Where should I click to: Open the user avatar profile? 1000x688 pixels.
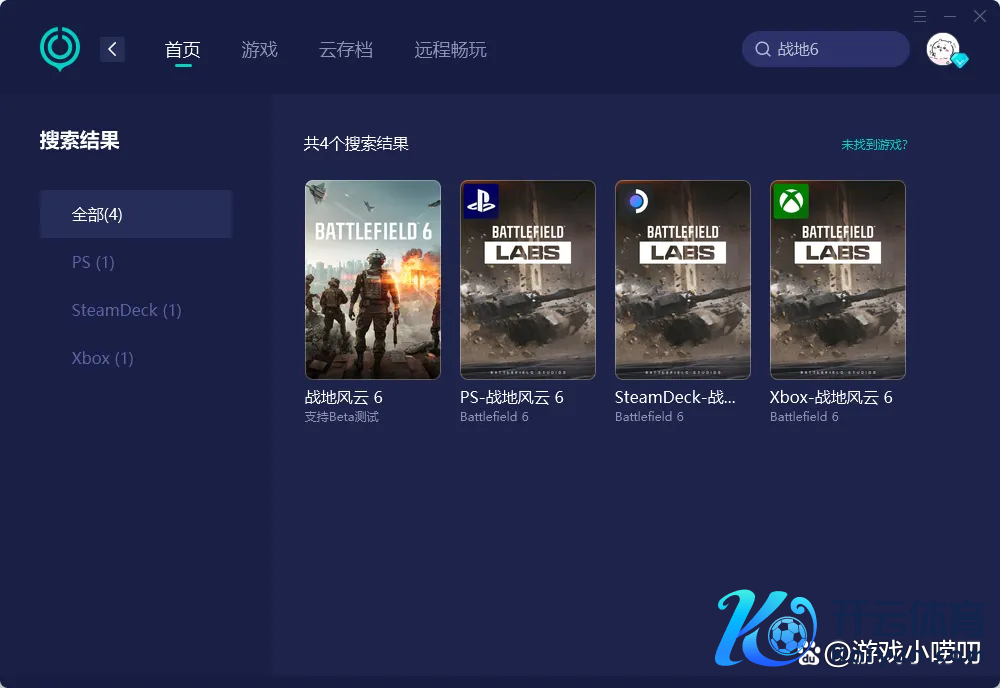(x=942, y=49)
